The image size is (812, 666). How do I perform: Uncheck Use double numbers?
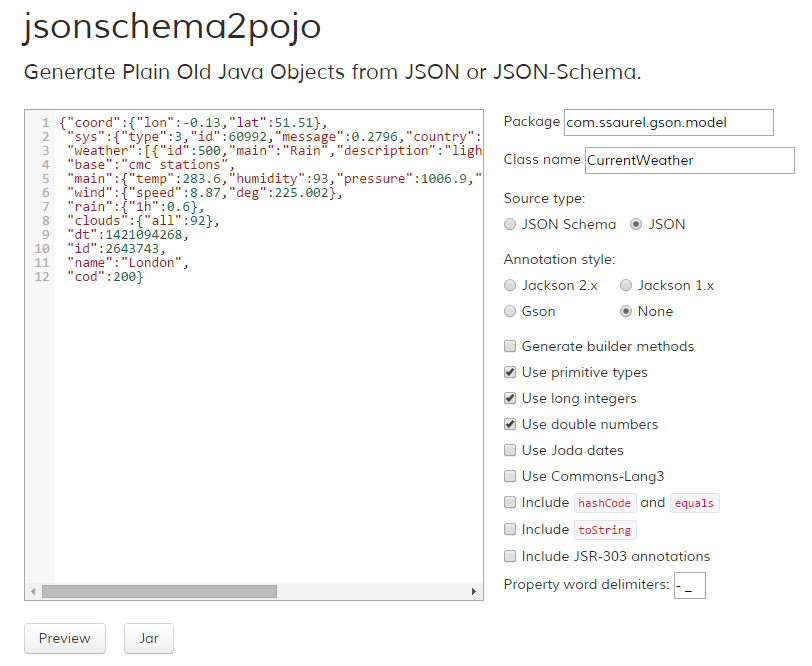[510, 423]
